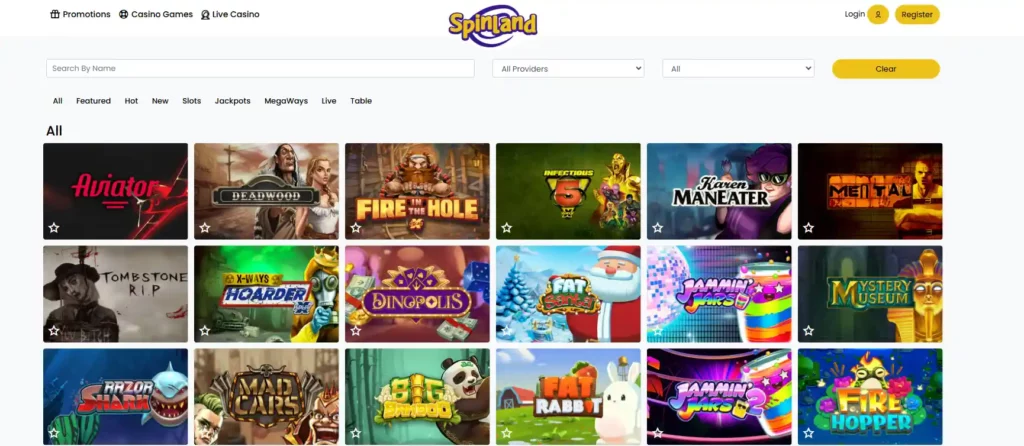The height and width of the screenshot is (446, 1024).
Task: Favorite Big Bamboo with star icon
Action: (x=355, y=432)
